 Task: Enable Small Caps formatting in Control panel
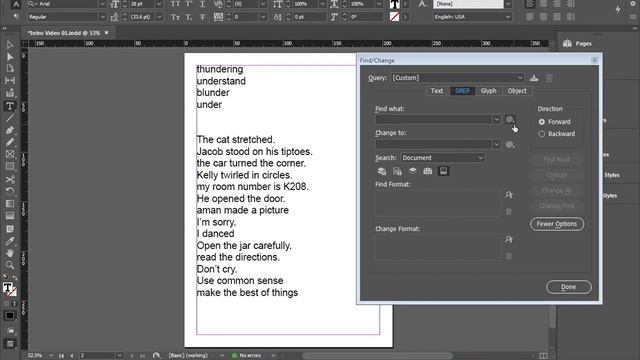(x=175, y=17)
